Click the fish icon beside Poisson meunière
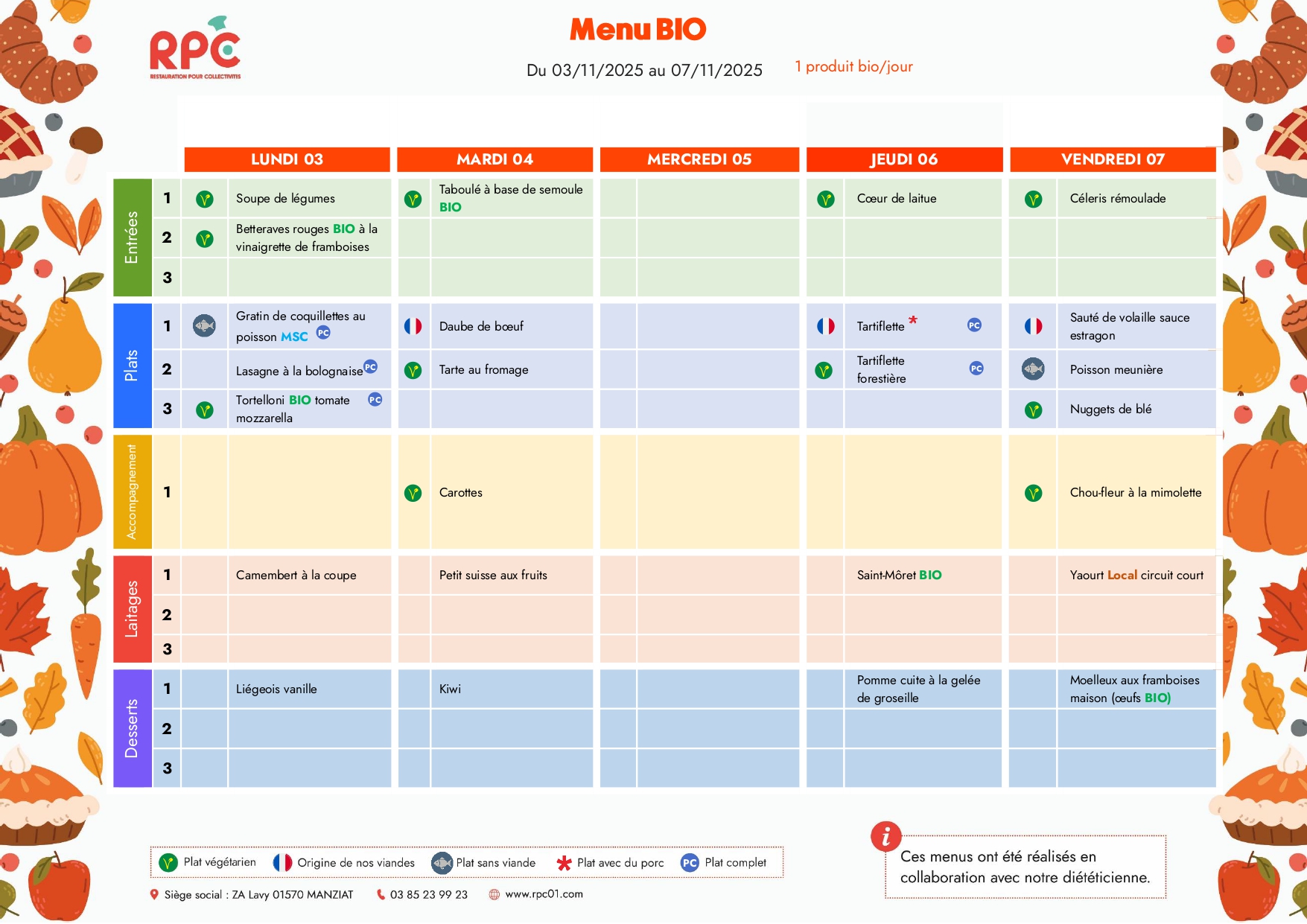1307x924 pixels. coord(1033,369)
